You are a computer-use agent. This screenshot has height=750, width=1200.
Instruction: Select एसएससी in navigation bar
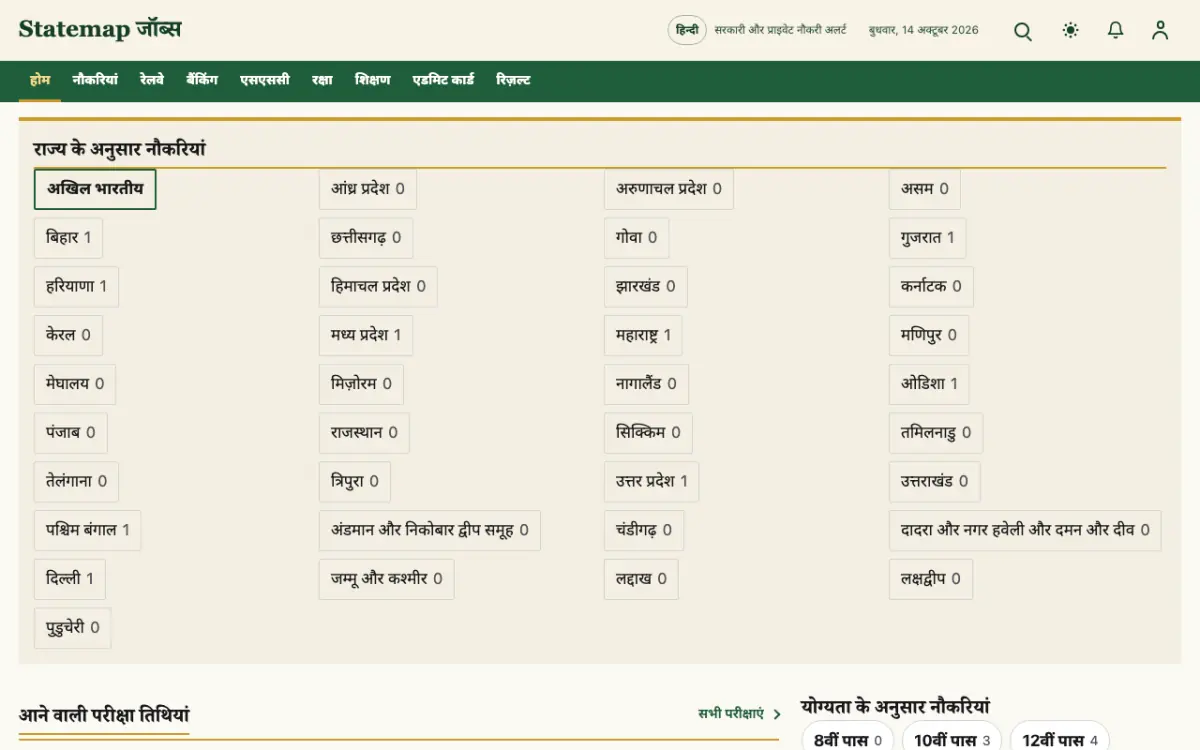point(265,80)
